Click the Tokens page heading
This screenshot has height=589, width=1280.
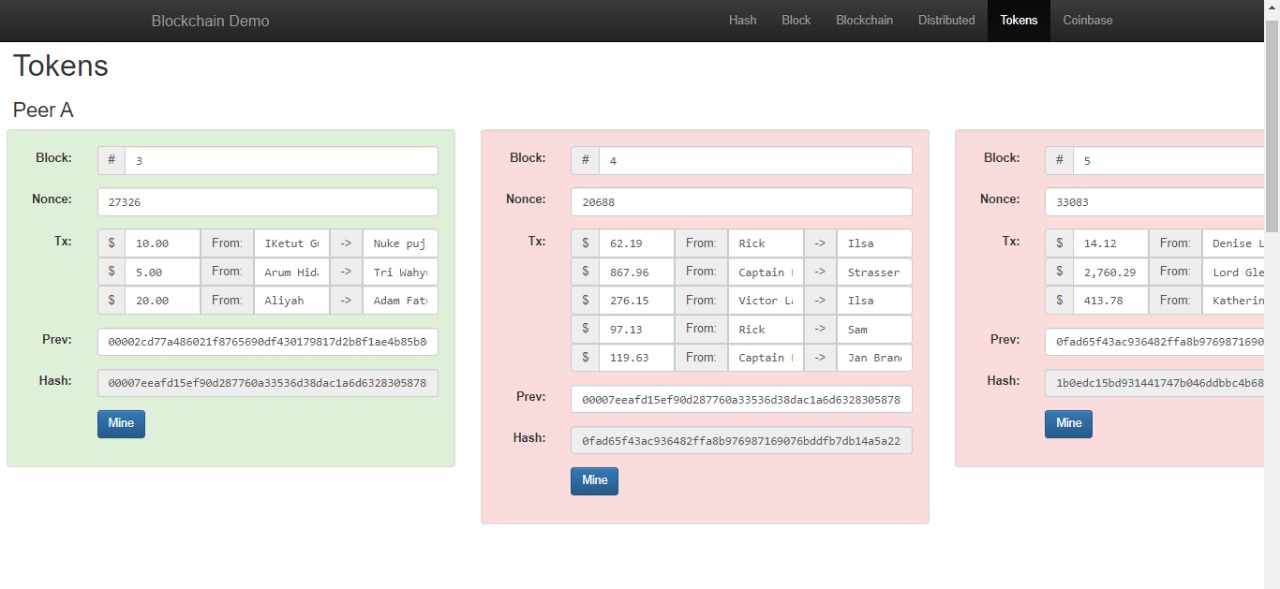[60, 66]
